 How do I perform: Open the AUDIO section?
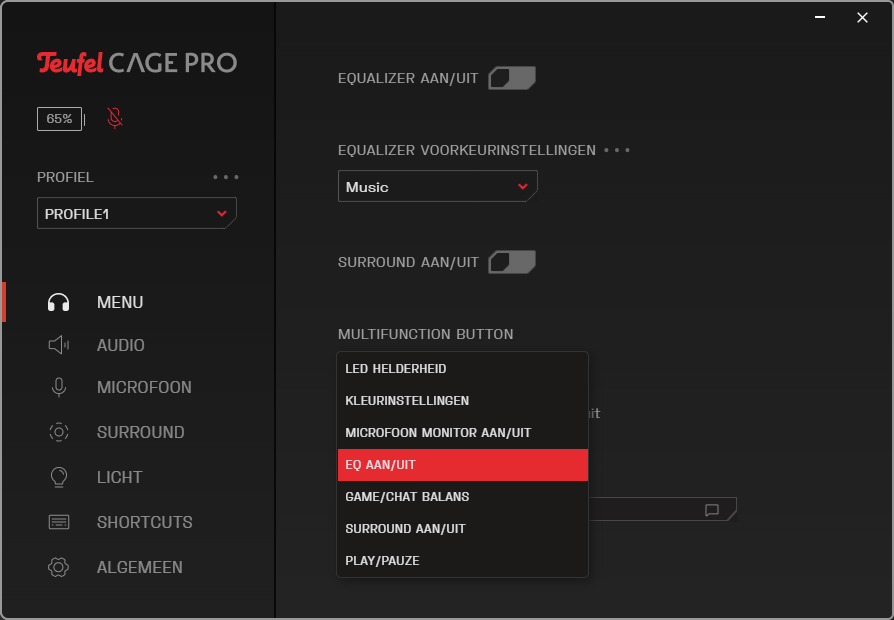pyautogui.click(x=120, y=345)
